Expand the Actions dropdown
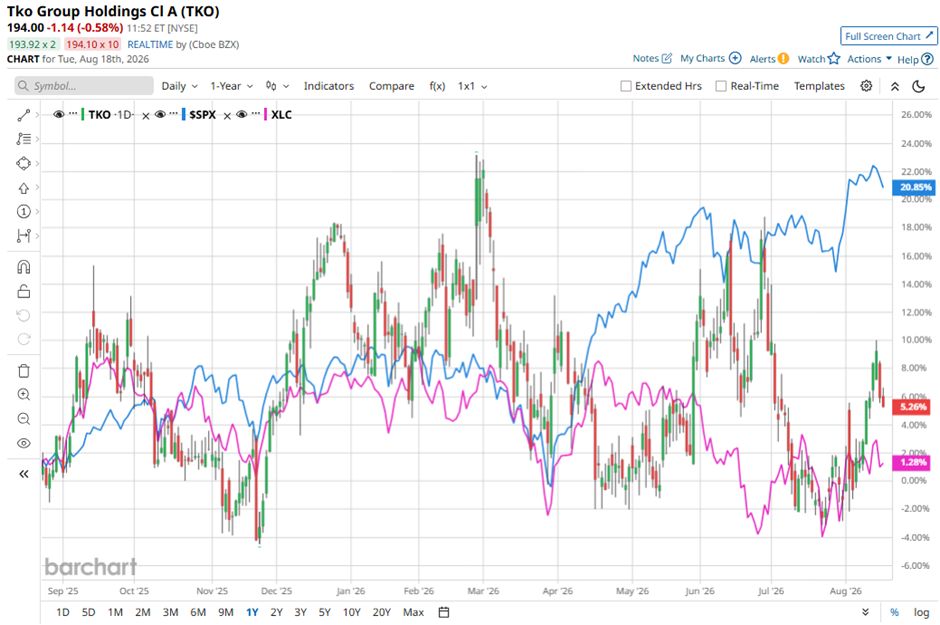This screenshot has width=940, height=625. 869,59
